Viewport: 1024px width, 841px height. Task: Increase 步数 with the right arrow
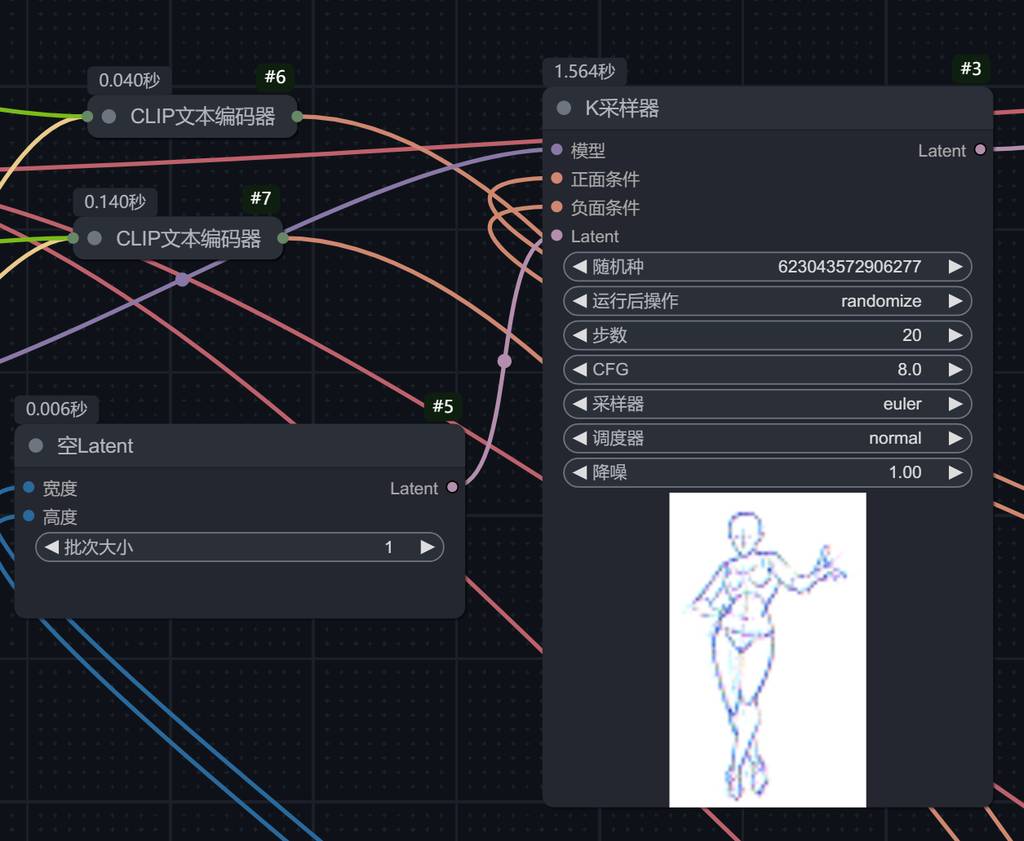(x=955, y=335)
